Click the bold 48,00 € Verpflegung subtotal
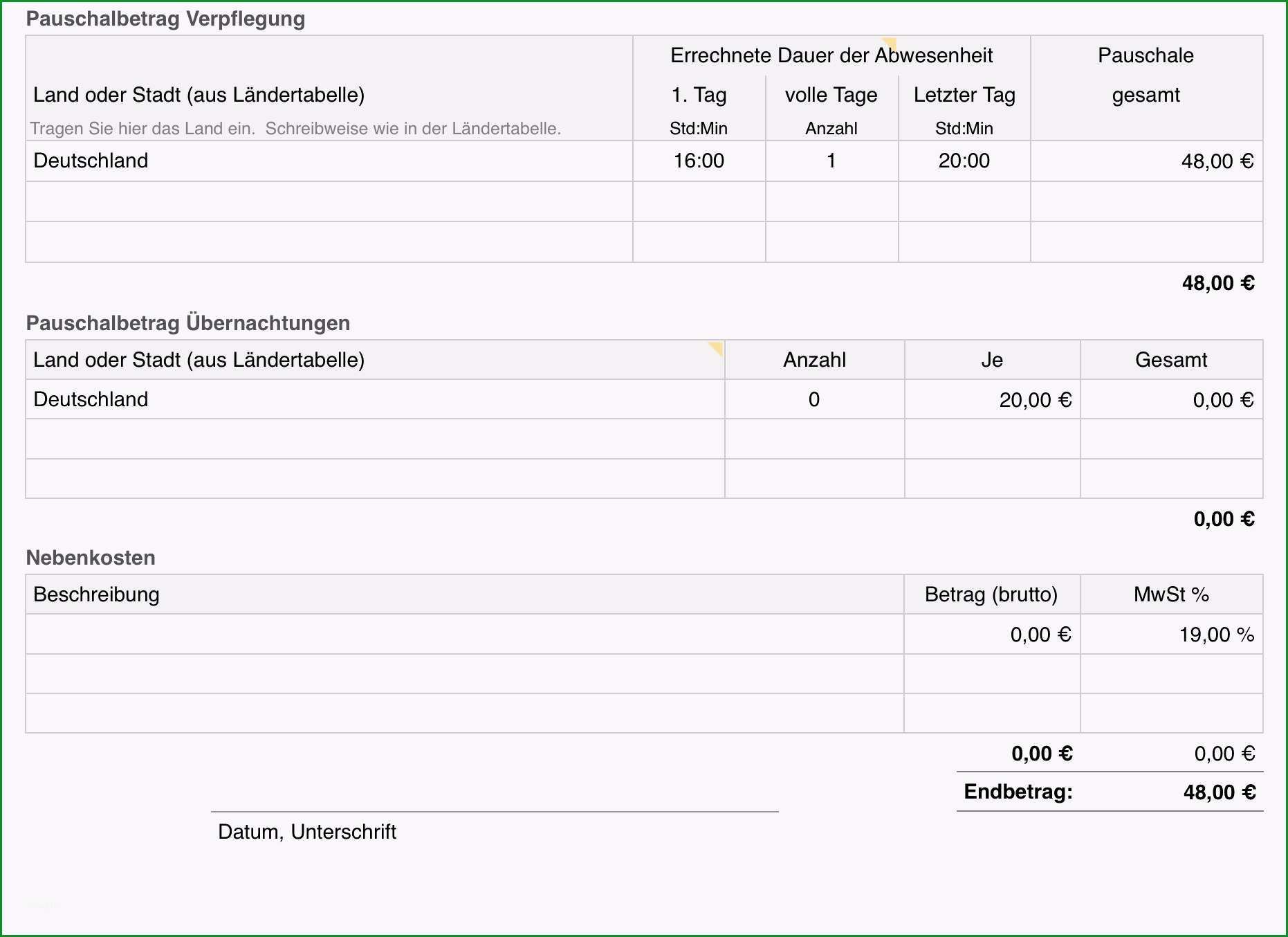 point(1218,283)
